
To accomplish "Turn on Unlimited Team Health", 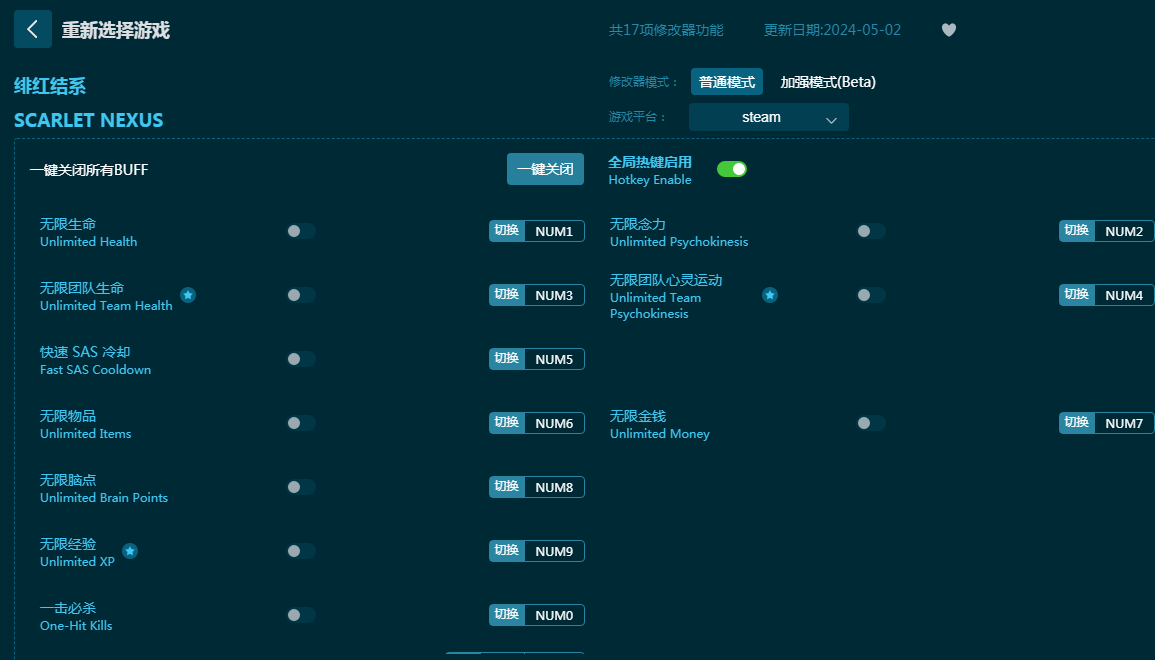I will (301, 295).
